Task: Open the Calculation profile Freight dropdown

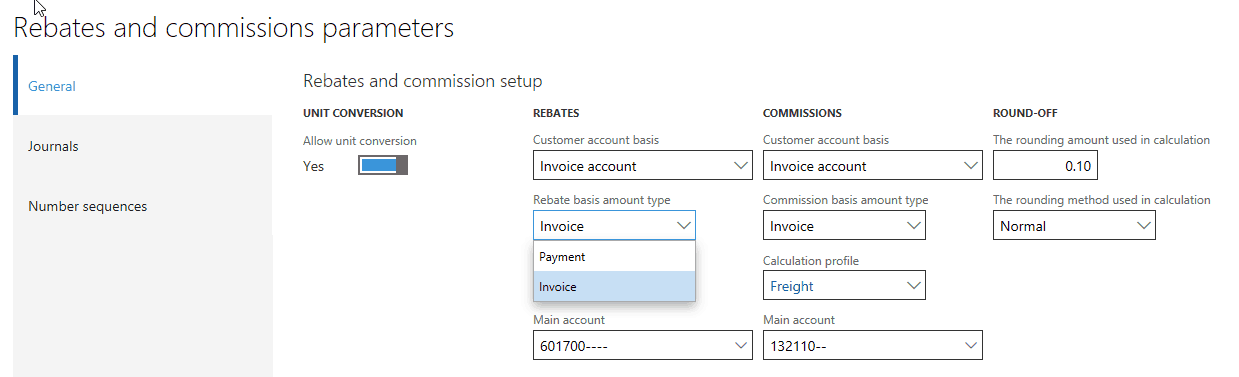Action: point(914,286)
